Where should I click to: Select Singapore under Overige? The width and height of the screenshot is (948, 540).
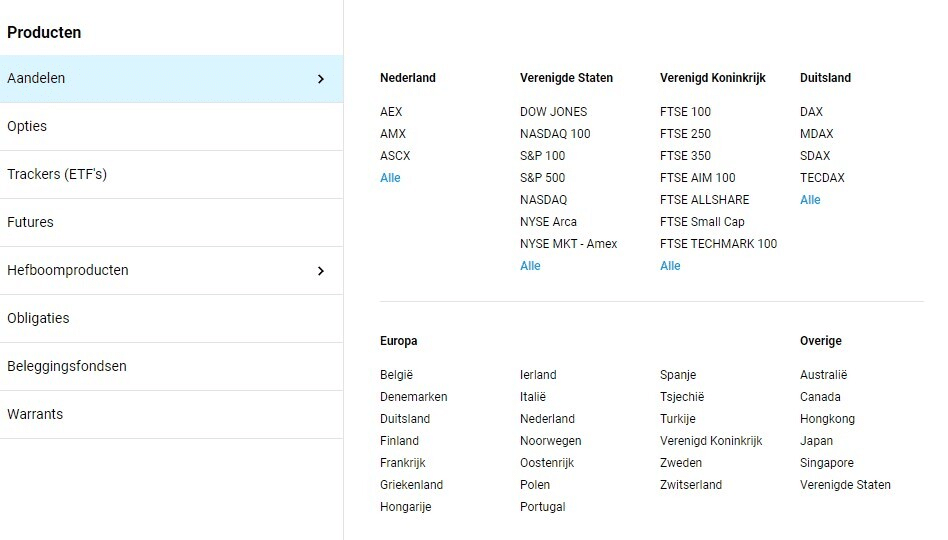tap(826, 463)
